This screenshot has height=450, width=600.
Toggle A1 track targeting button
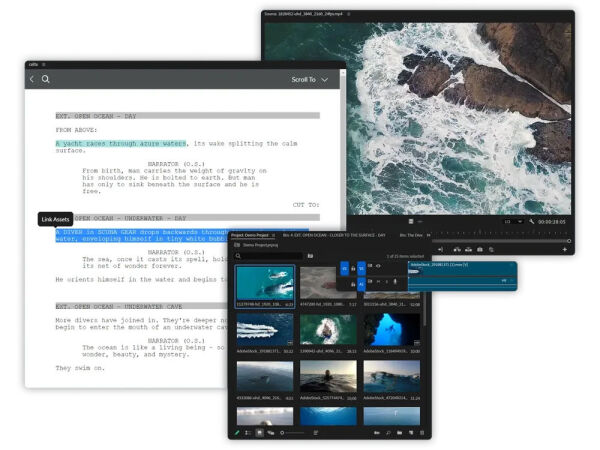pos(361,284)
